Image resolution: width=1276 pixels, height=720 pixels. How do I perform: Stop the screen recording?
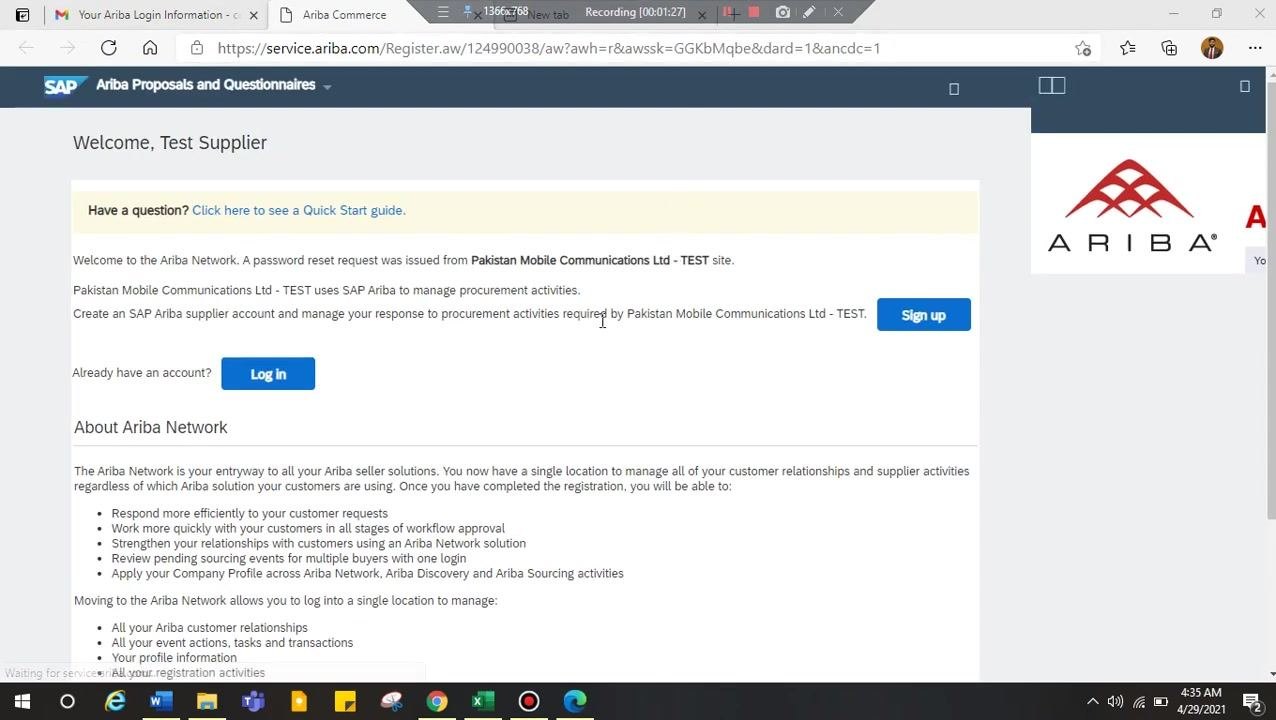click(x=754, y=12)
